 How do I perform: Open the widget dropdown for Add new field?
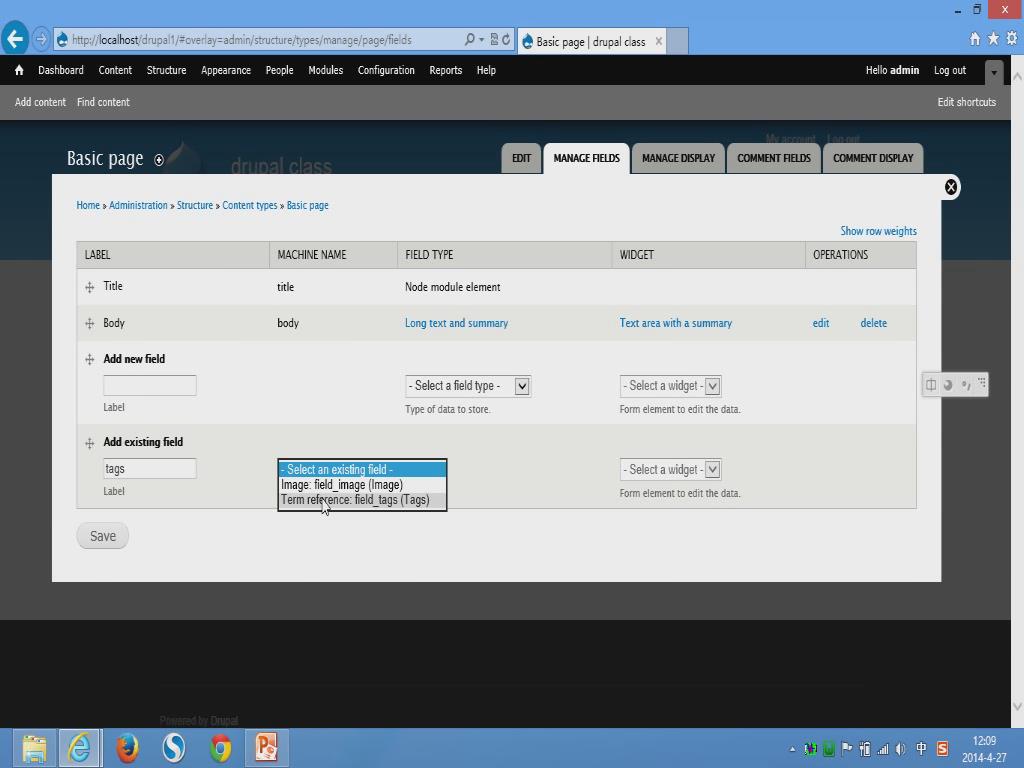(x=670, y=386)
